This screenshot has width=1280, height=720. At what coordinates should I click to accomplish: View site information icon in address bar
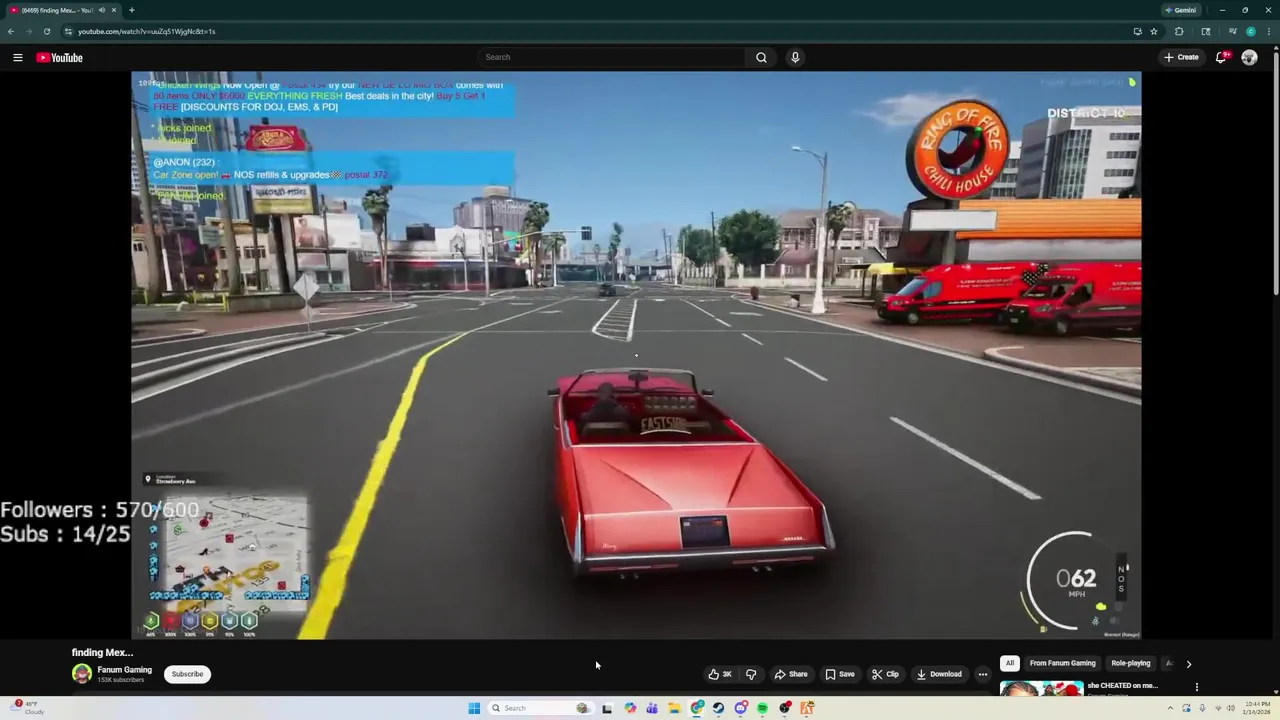point(68,31)
